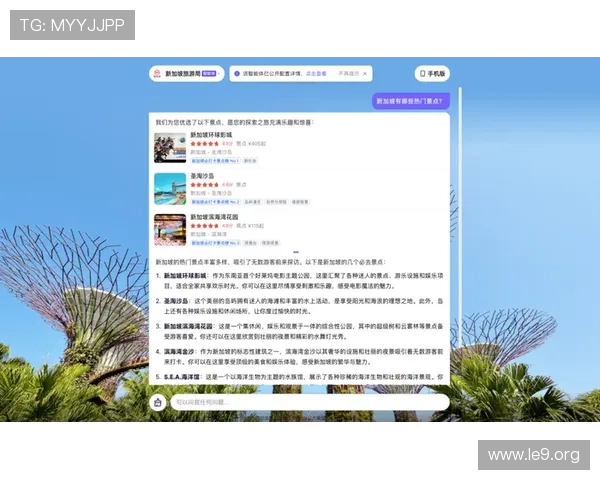Screen dimensions: 600x480
Task: Switch to 手机版 mobile view
Action: (x=432, y=73)
